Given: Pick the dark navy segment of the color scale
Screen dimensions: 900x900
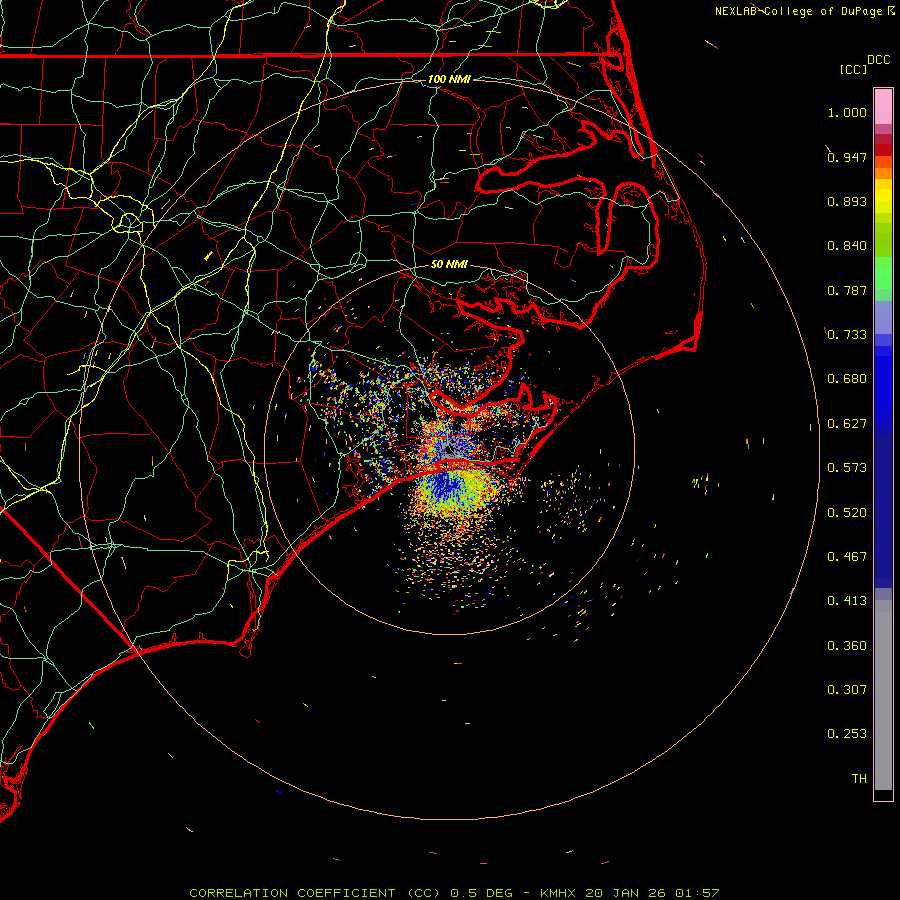Looking at the screenshot, I should tap(883, 510).
